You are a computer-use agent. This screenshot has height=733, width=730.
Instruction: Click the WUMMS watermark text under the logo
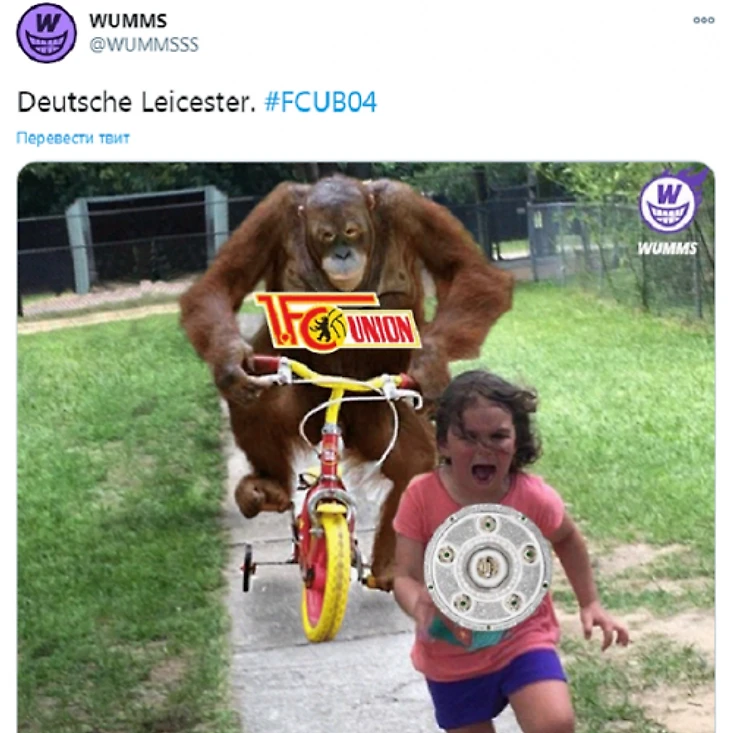[667, 248]
